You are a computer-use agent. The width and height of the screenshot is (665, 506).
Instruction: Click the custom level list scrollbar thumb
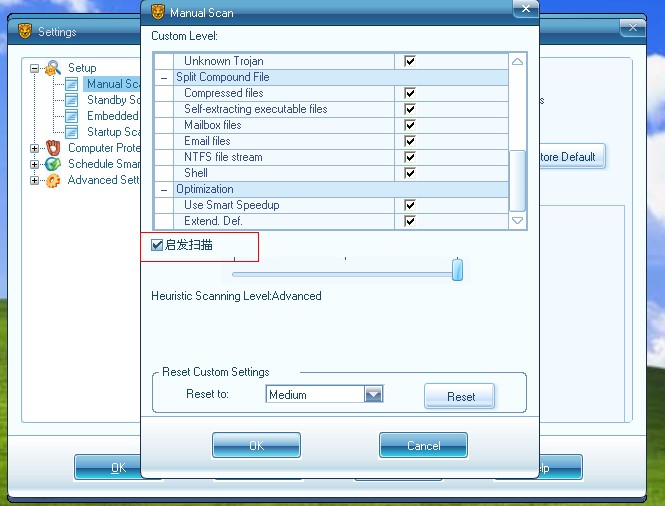(517, 181)
